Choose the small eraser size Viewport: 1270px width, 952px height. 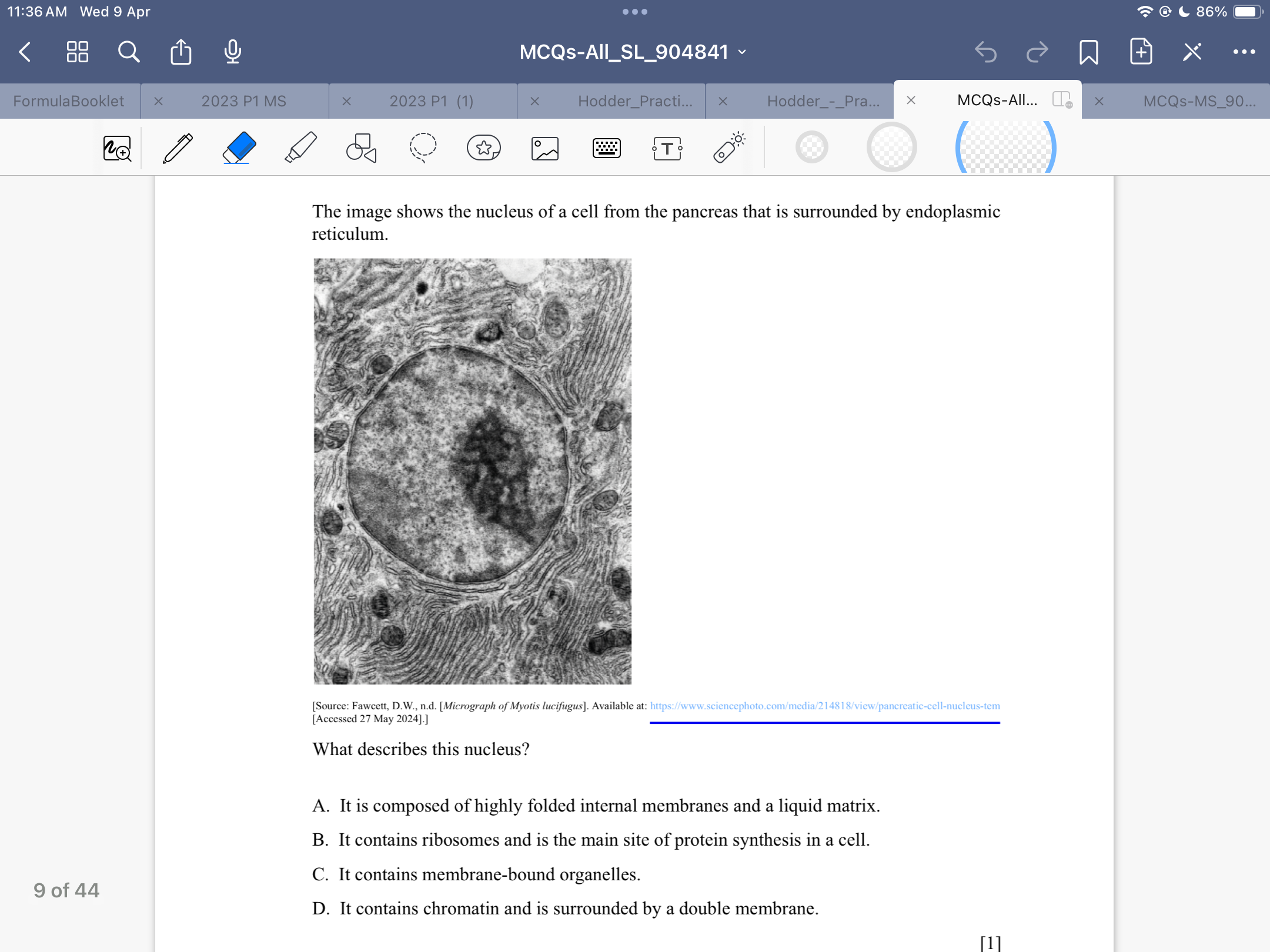pos(812,148)
